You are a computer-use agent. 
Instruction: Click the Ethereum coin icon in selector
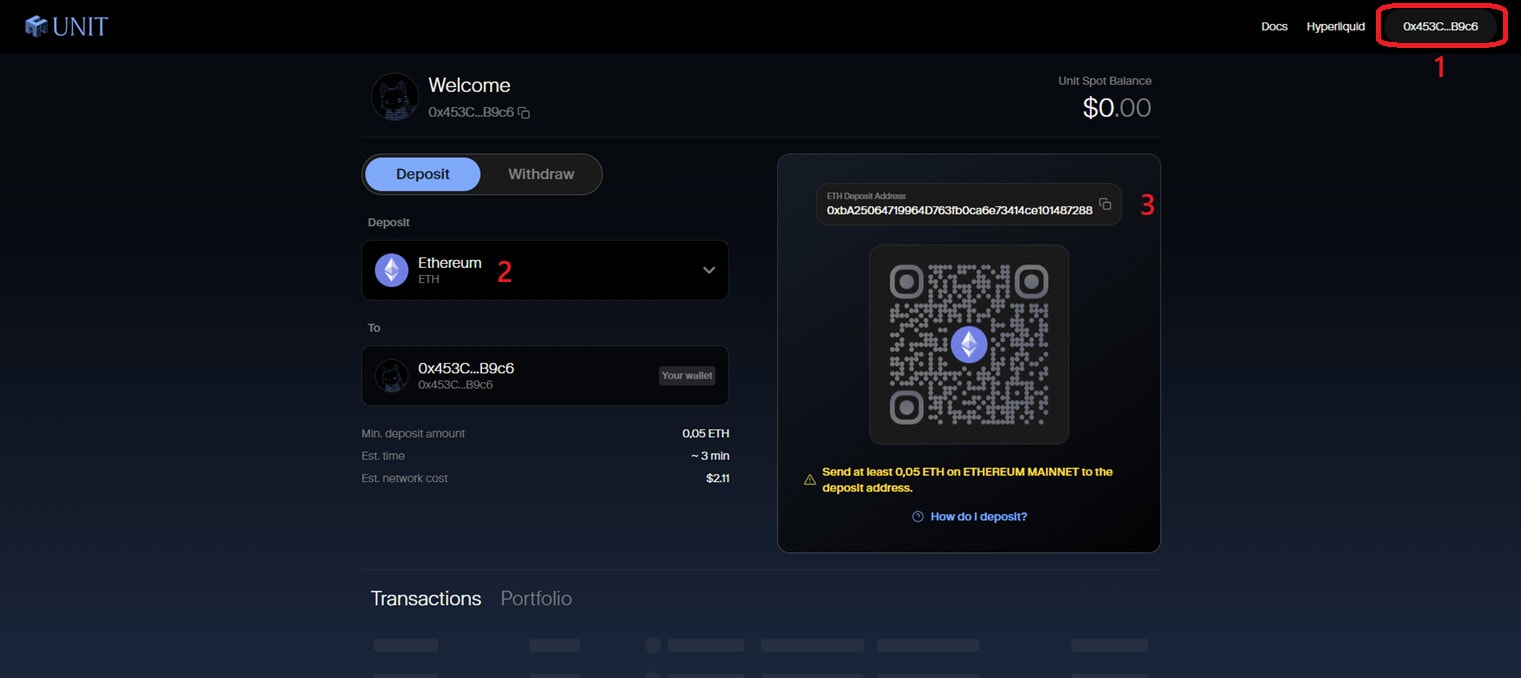tap(391, 270)
